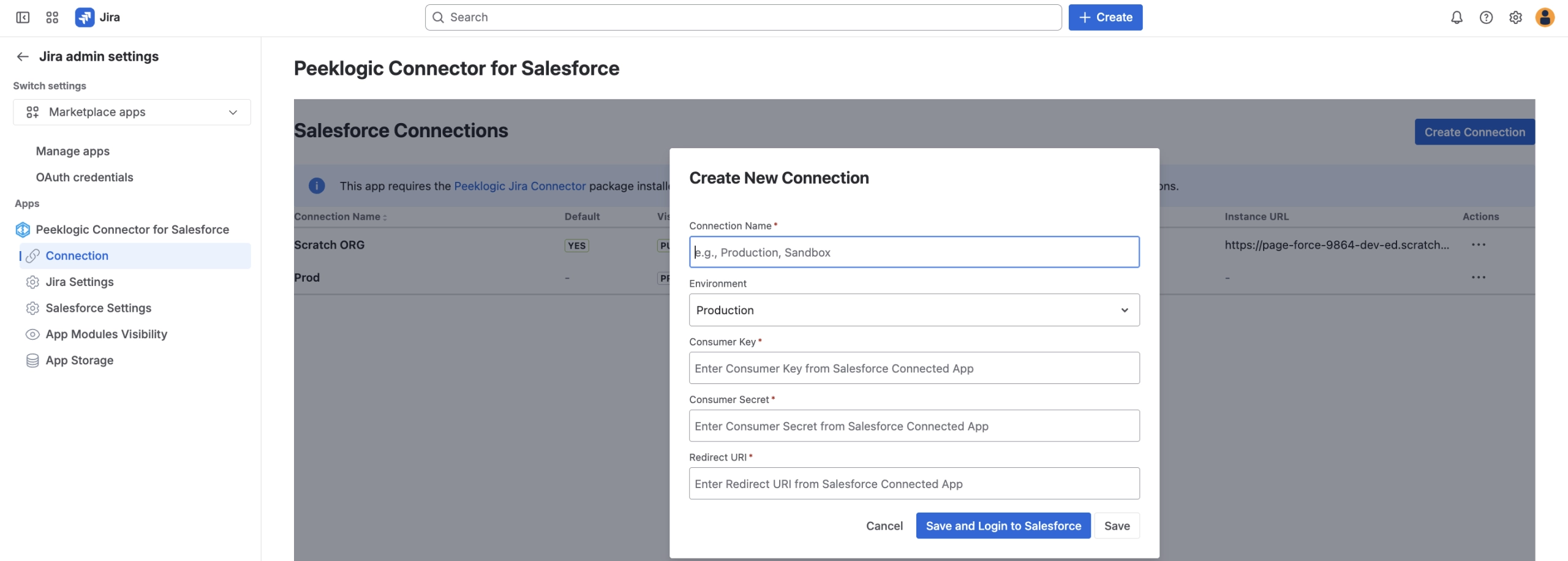Screen dimensions: 1568x561
Task: Click the eye icon beside App Modules Visibility
Action: (32, 334)
